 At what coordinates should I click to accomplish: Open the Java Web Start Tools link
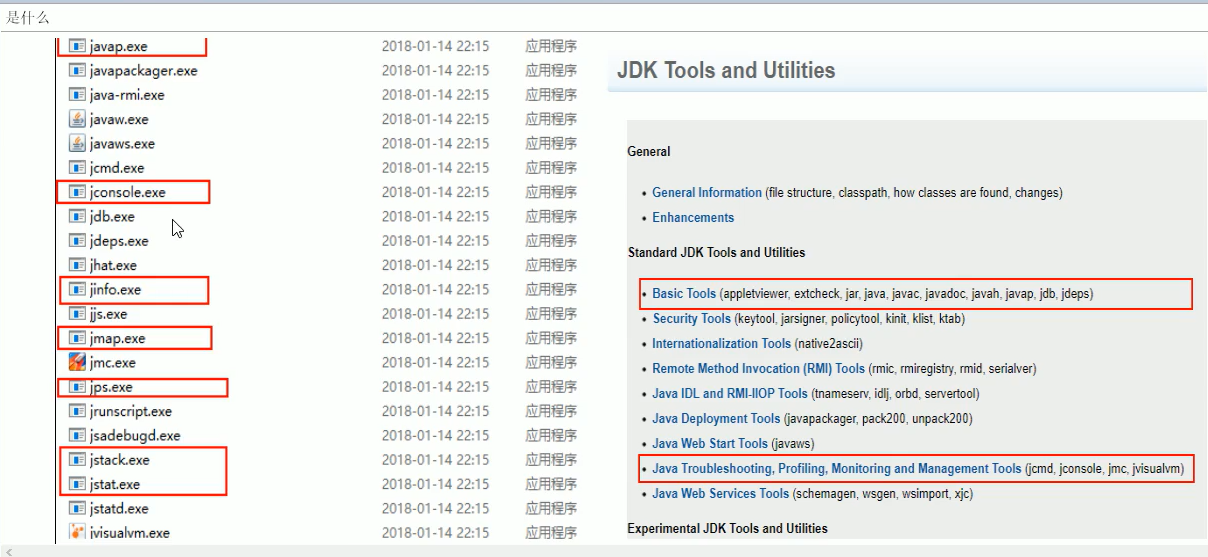(x=710, y=443)
